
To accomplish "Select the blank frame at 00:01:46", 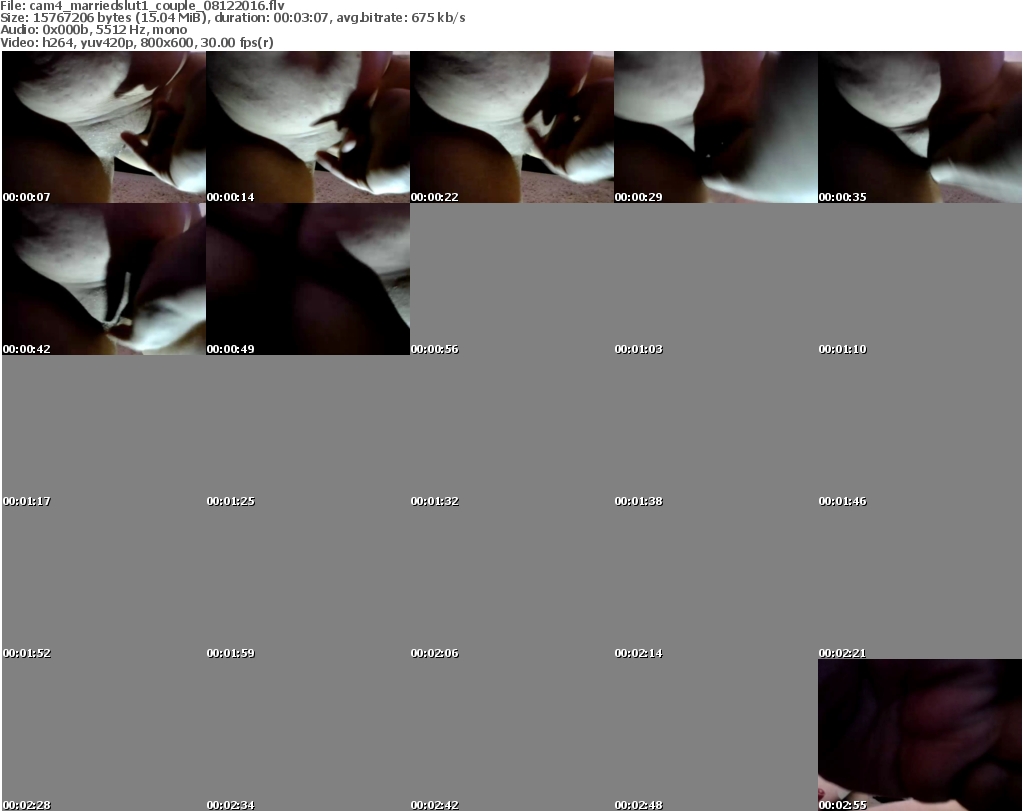I will (x=920, y=431).
